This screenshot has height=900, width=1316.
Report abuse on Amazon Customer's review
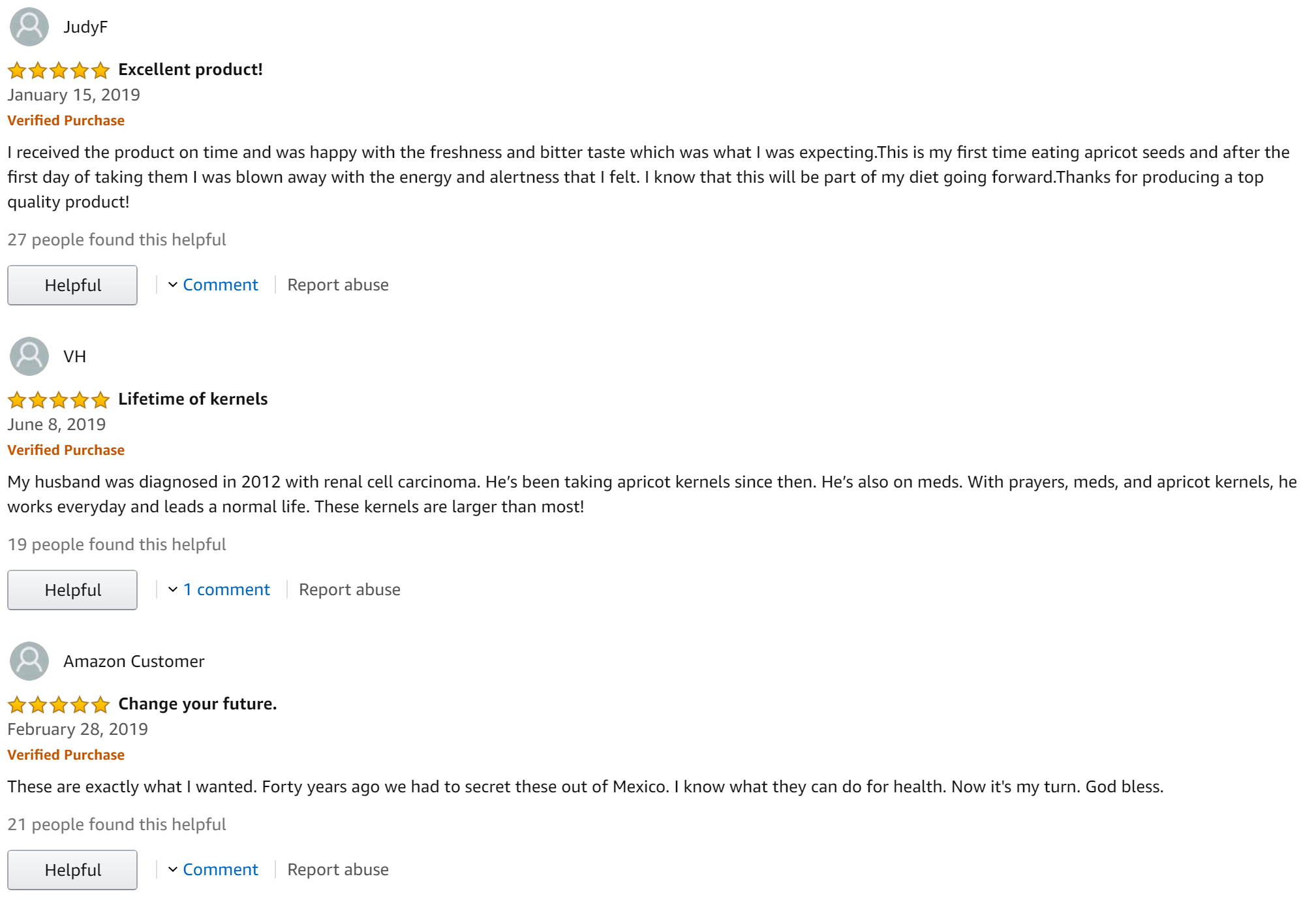(x=337, y=870)
